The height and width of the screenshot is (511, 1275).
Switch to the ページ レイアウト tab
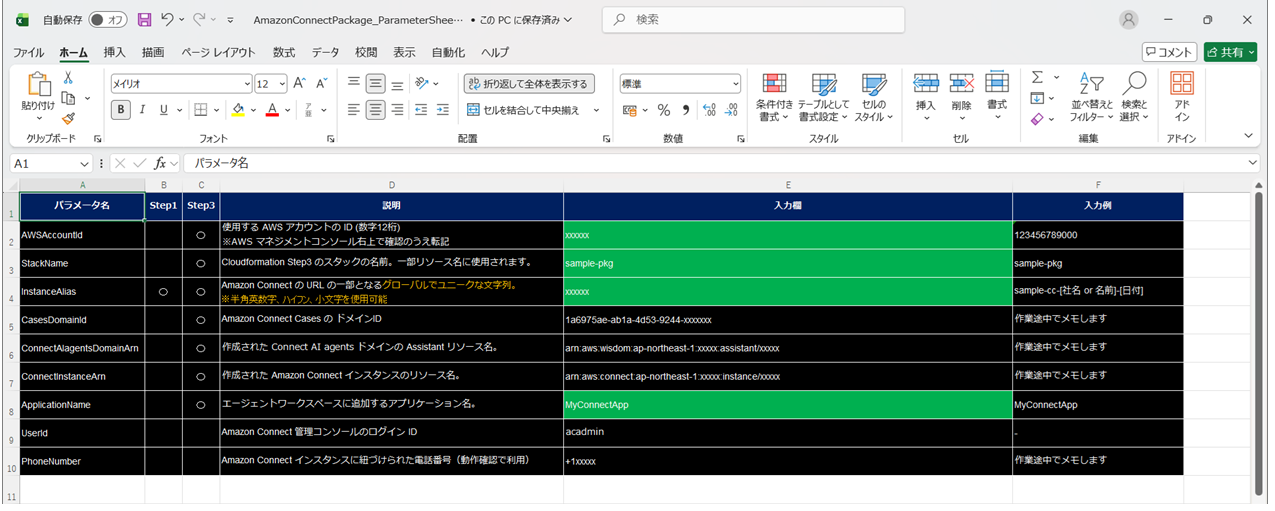218,52
